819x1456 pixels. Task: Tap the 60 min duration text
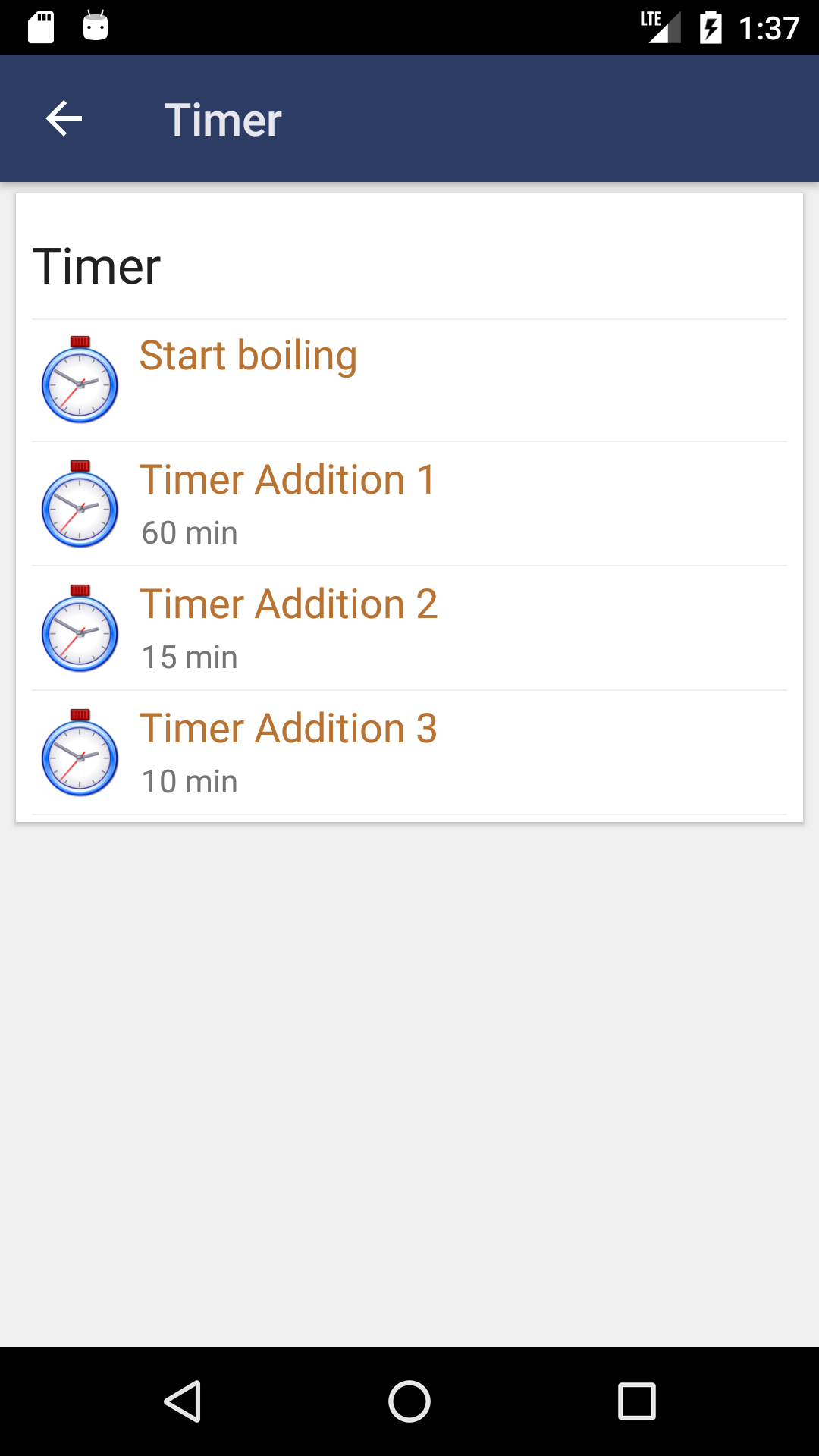pyautogui.click(x=190, y=533)
